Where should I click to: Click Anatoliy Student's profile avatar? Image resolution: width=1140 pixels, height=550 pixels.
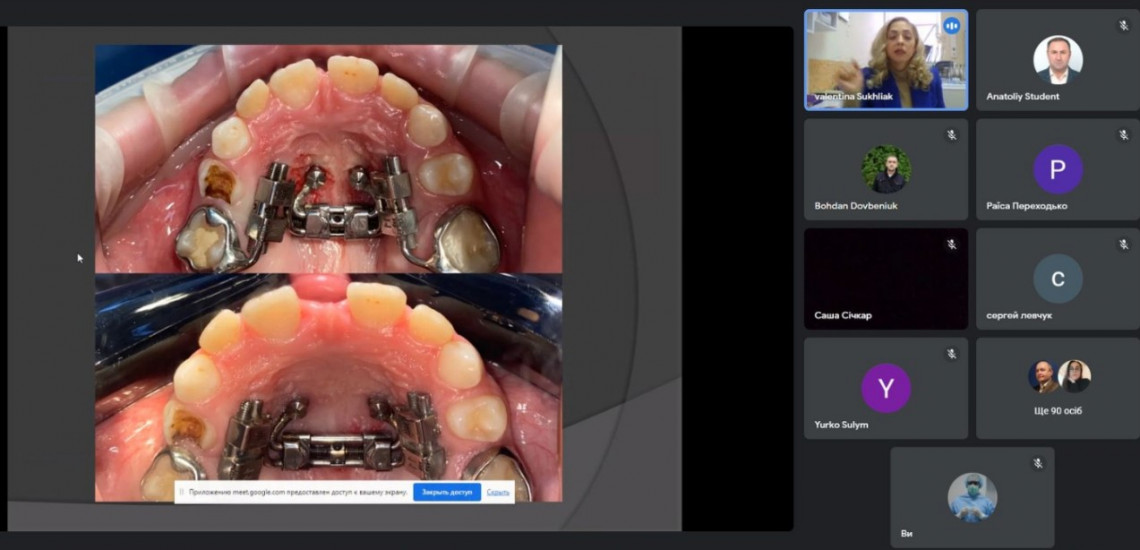coord(1058,60)
